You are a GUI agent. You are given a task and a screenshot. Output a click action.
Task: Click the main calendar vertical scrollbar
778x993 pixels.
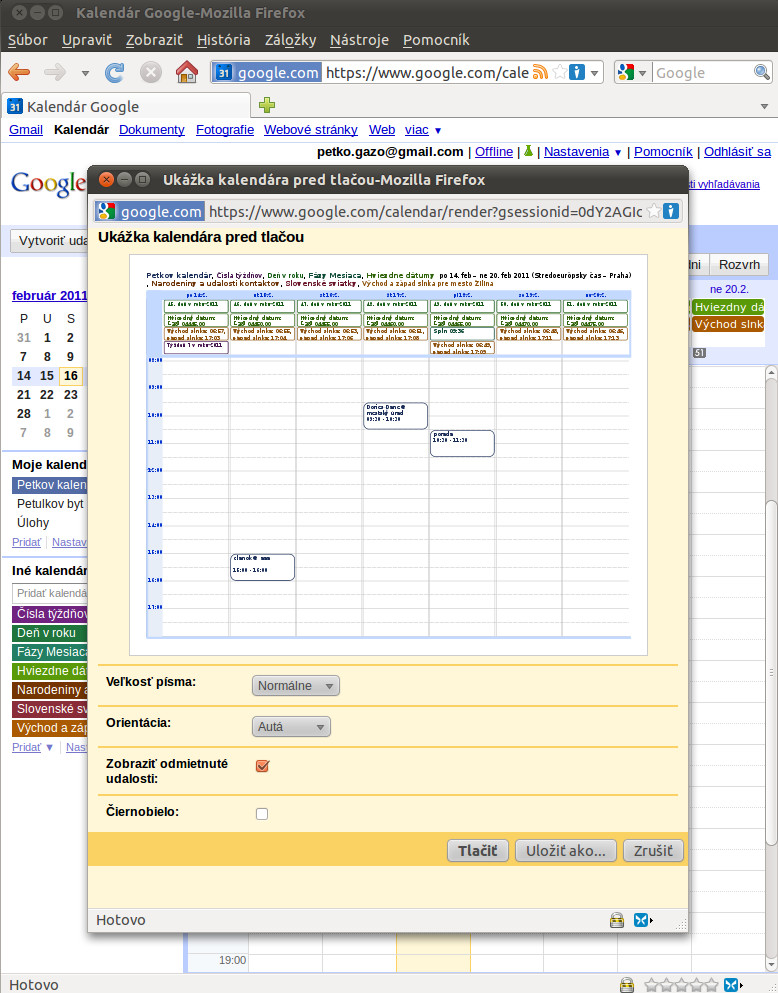pos(771,671)
